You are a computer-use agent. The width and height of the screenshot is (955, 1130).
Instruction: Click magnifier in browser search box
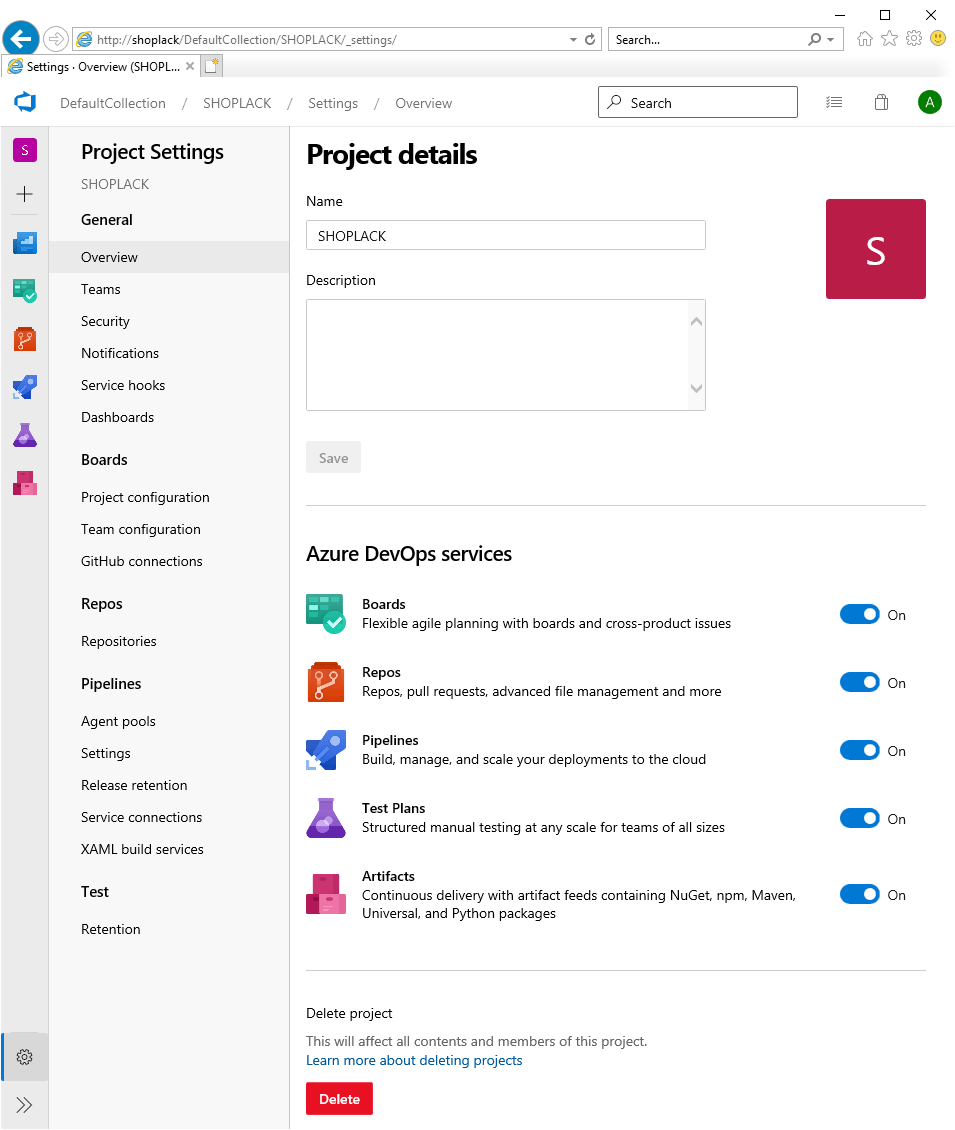click(814, 40)
